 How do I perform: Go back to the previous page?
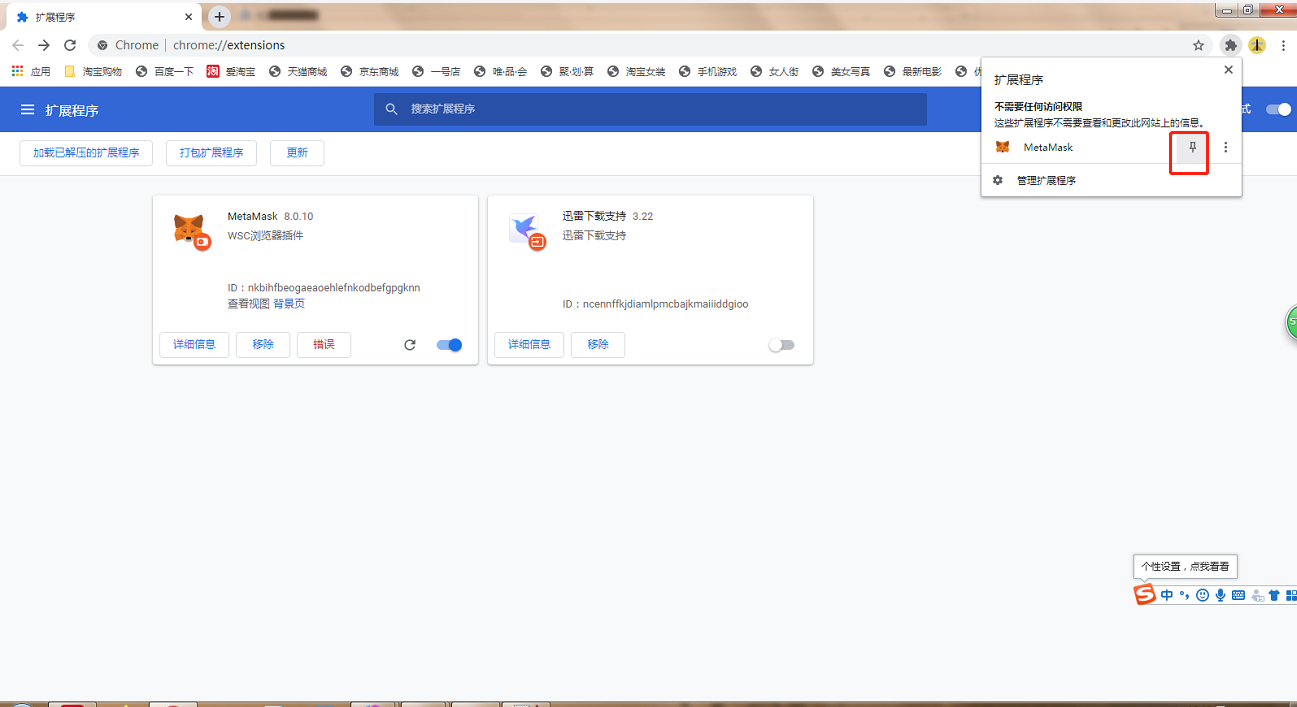click(x=18, y=45)
